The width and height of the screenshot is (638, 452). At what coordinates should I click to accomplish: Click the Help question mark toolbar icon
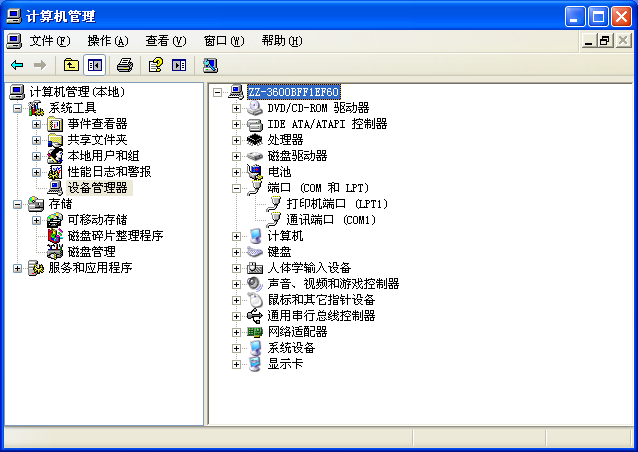point(155,65)
